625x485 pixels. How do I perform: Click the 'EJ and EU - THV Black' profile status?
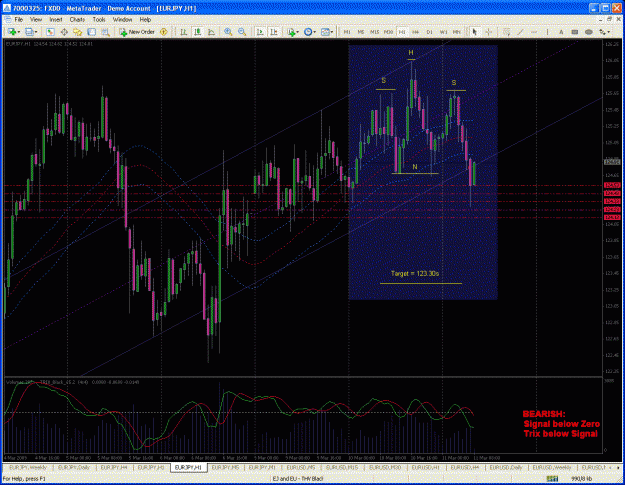tap(298, 479)
